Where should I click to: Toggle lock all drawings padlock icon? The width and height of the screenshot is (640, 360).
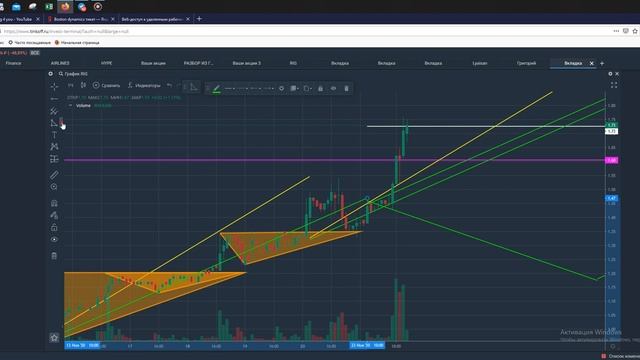[54, 227]
